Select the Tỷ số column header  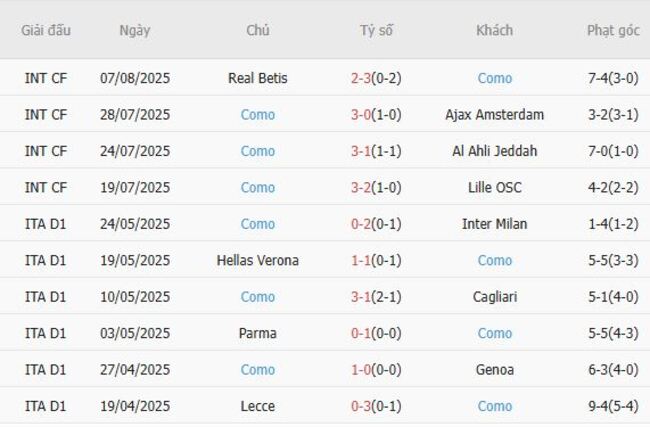[x=376, y=30]
